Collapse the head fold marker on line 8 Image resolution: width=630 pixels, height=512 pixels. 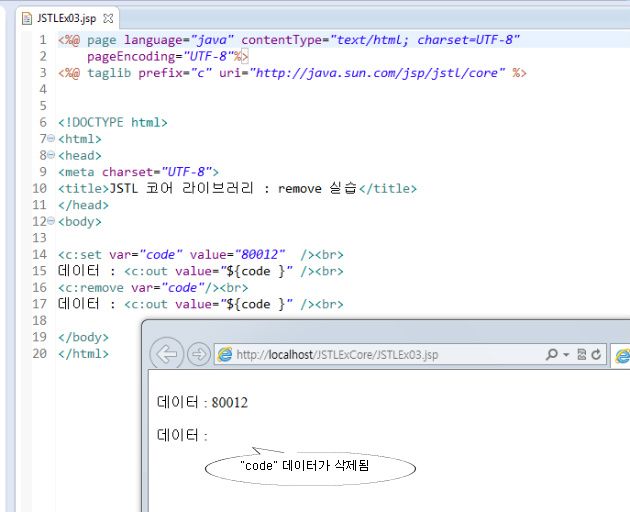pyautogui.click(x=51, y=155)
